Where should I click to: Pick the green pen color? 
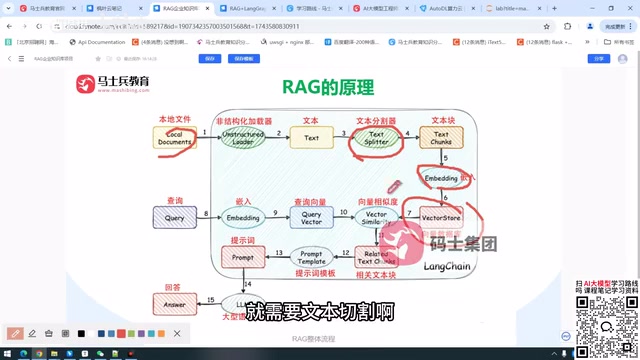tap(131, 333)
